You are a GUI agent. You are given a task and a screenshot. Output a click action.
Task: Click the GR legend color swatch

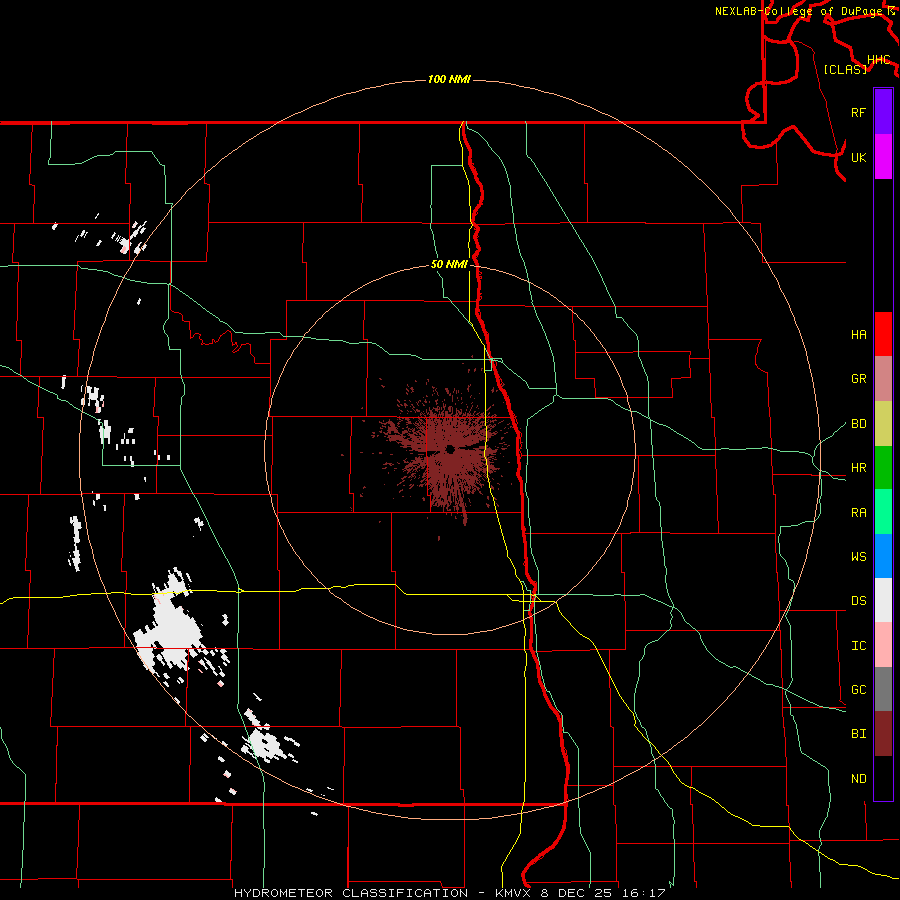(x=883, y=378)
